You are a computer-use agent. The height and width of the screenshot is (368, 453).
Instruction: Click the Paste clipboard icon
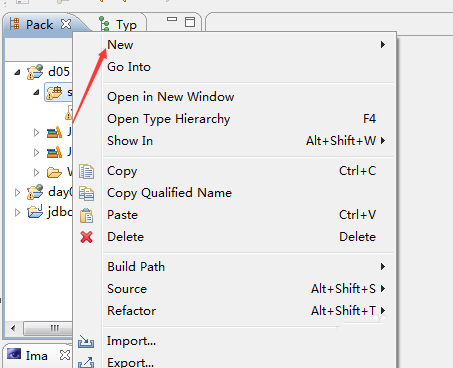(87, 216)
